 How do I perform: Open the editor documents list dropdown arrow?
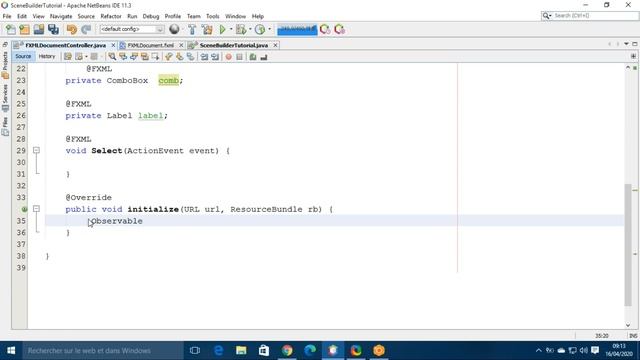click(626, 44)
